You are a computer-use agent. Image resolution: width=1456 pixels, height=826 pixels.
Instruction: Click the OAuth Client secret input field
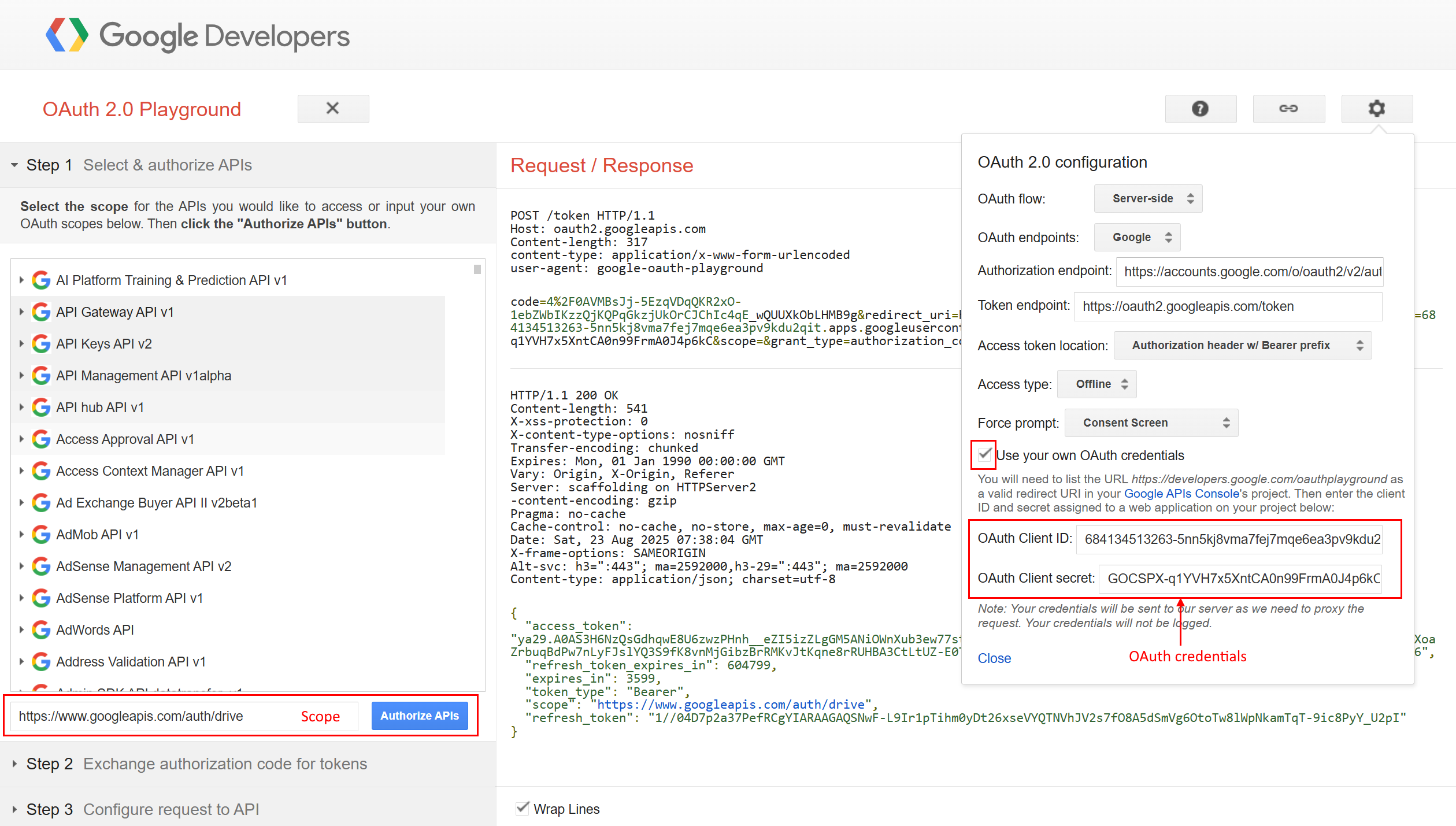pyautogui.click(x=1240, y=579)
